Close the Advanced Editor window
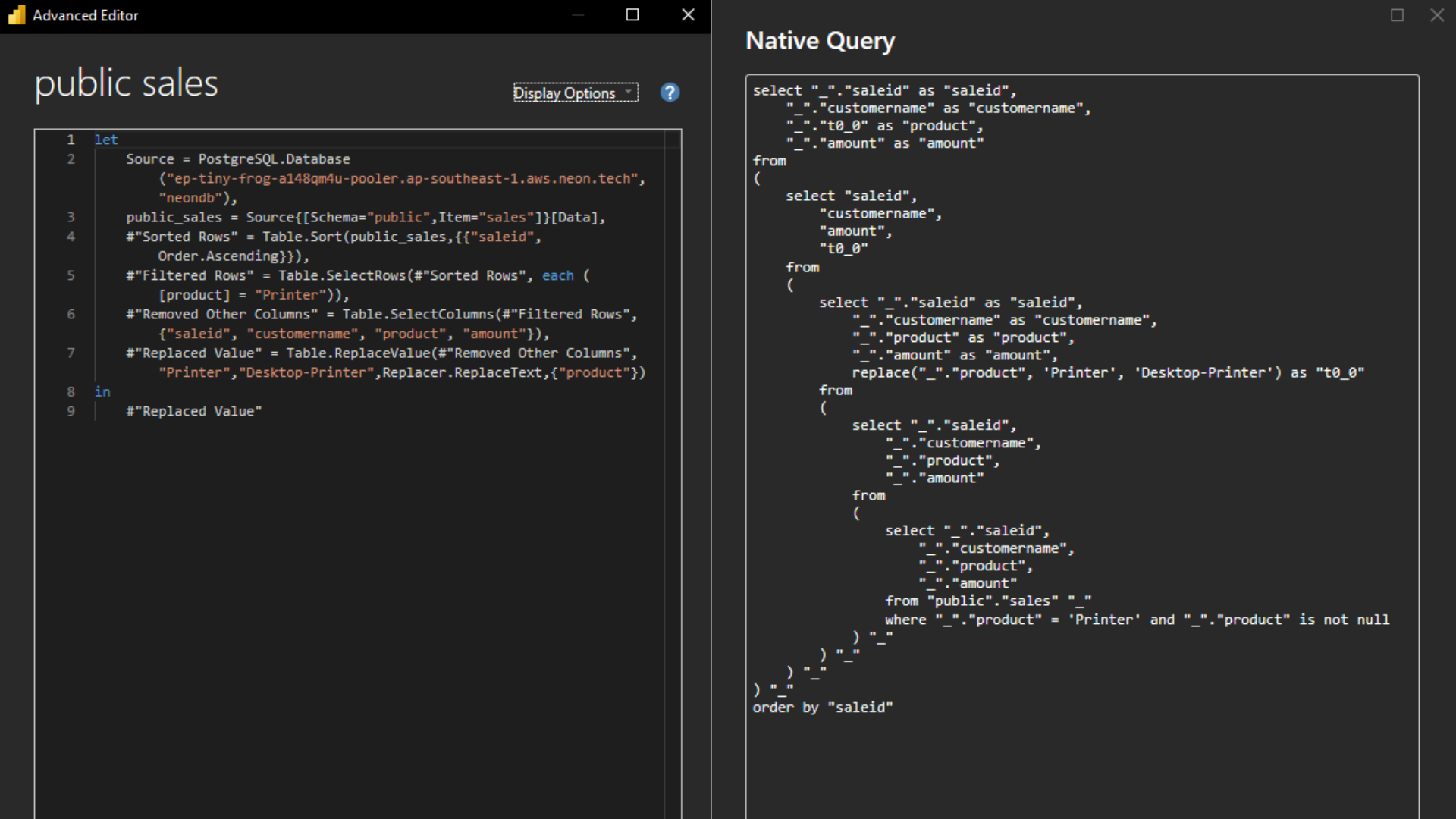Image resolution: width=1456 pixels, height=819 pixels. [688, 15]
